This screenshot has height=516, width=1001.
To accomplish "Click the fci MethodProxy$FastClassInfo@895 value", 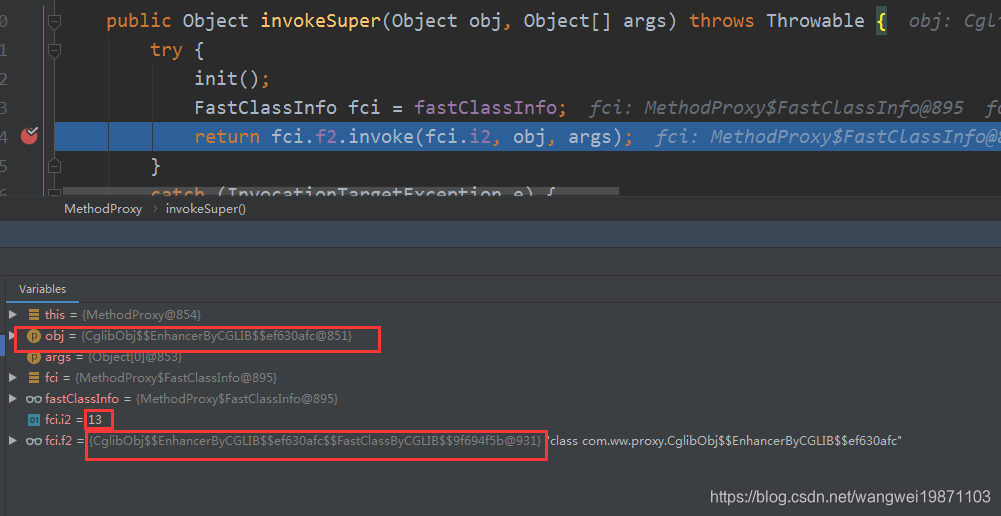I will 176,377.
